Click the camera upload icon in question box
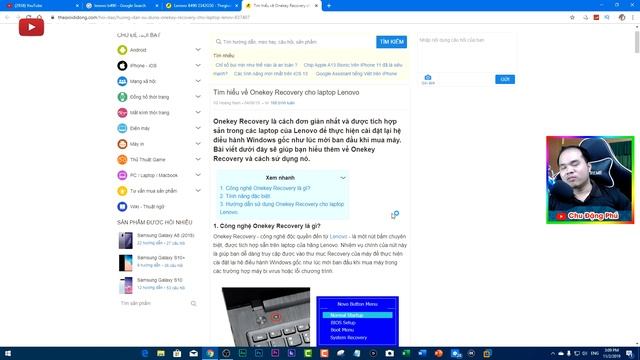640x360 pixels. (x=428, y=78)
